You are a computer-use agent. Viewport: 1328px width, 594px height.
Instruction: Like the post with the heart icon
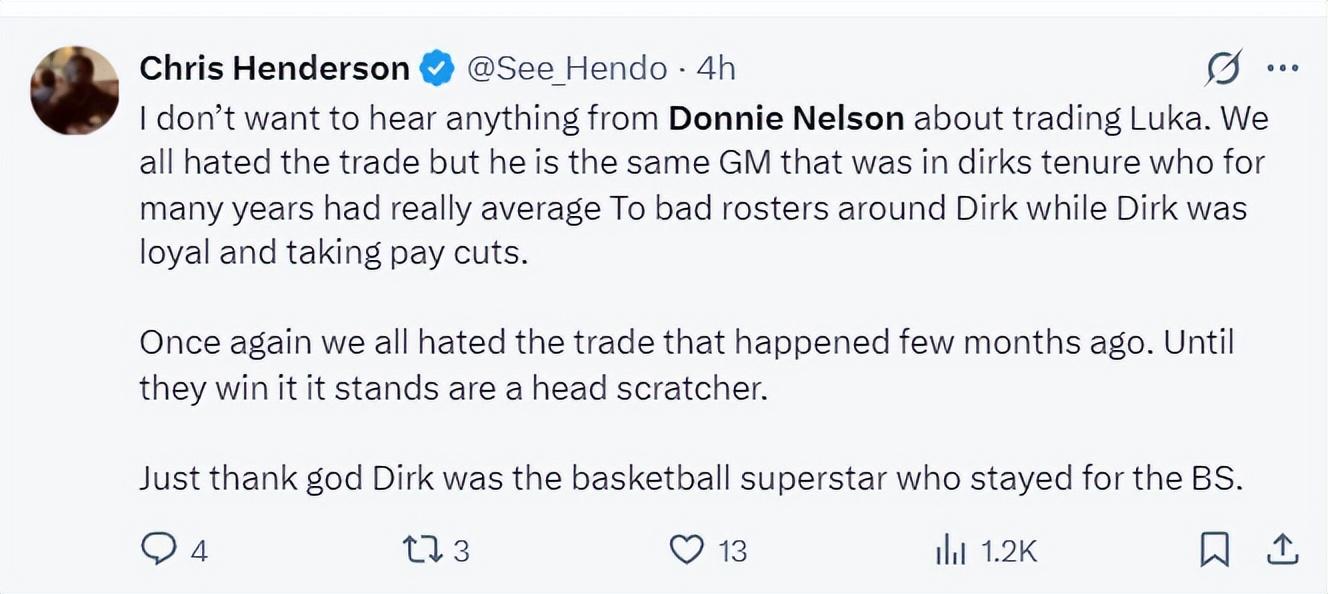coord(686,550)
